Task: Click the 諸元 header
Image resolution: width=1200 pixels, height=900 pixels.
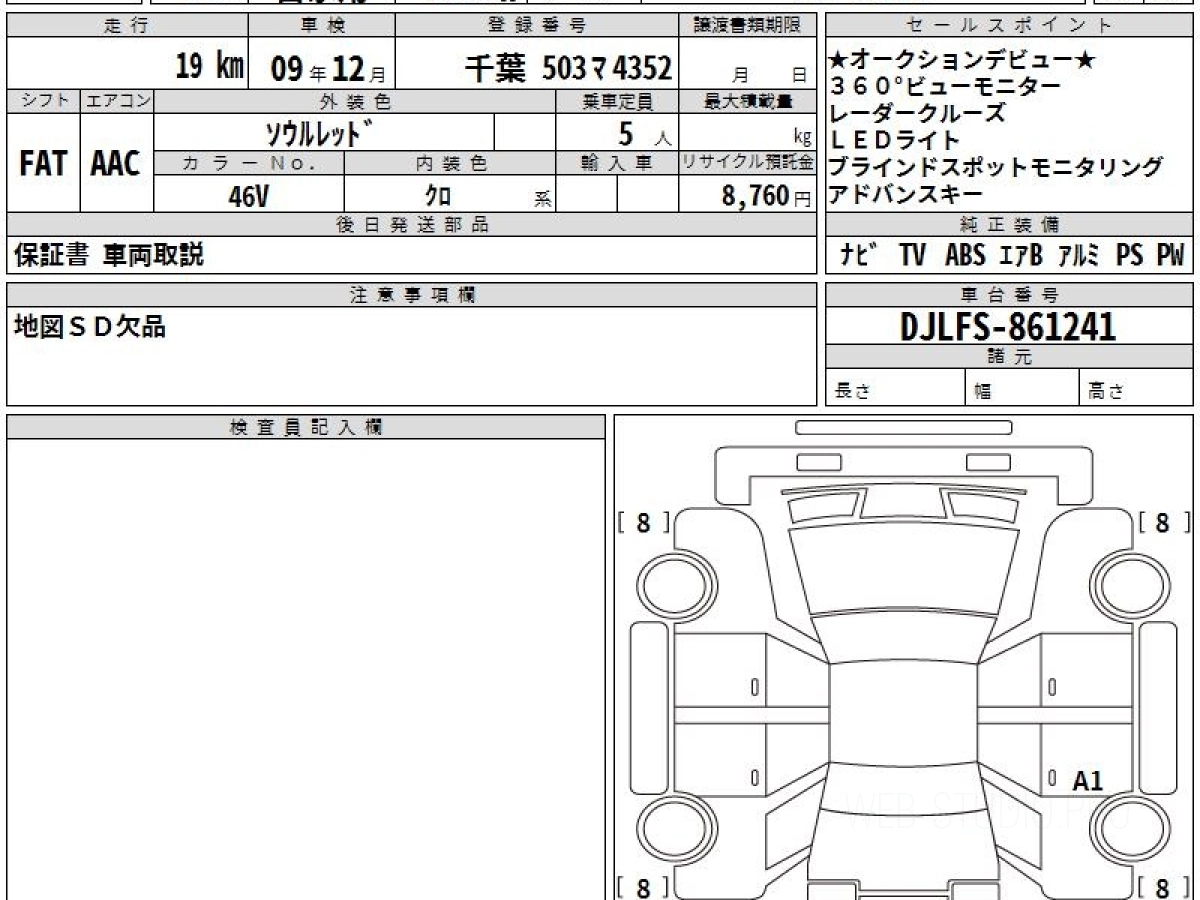Action: tap(1010, 358)
